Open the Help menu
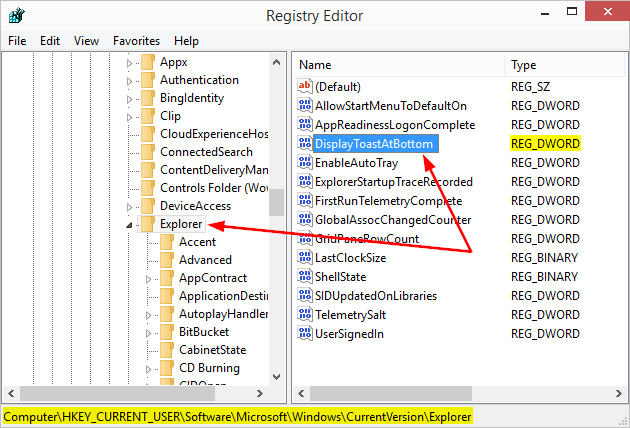This screenshot has width=630, height=428. pyautogui.click(x=186, y=41)
